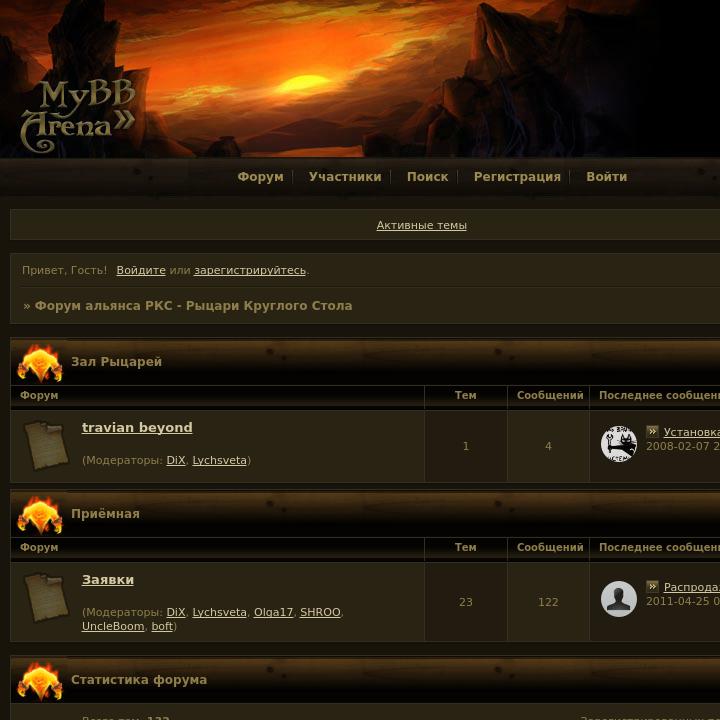Open the travian beyond forum
Screen dimensions: 720x720
tap(137, 428)
